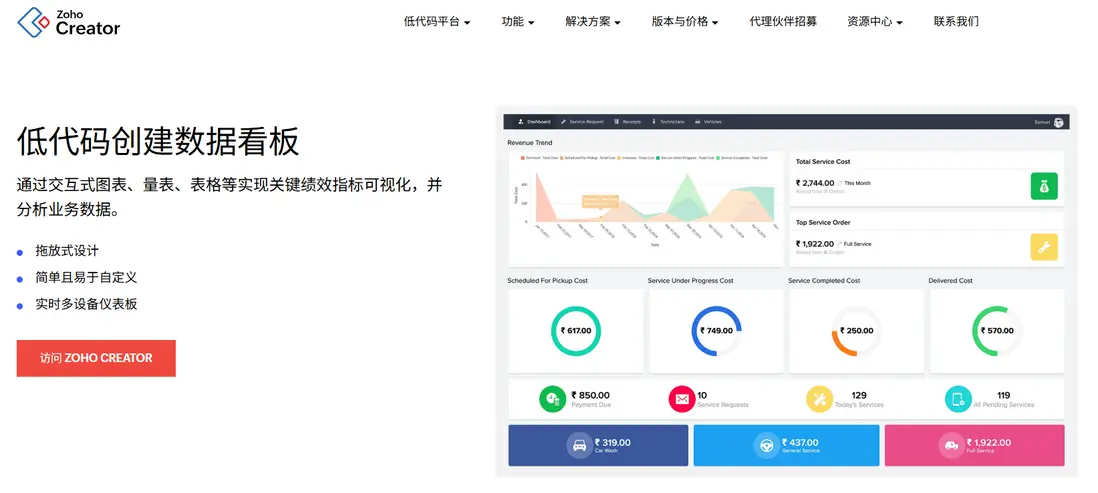Click the 实时多设备仪表板 bullet text
Screen dimensions: 1098x493
(86, 304)
